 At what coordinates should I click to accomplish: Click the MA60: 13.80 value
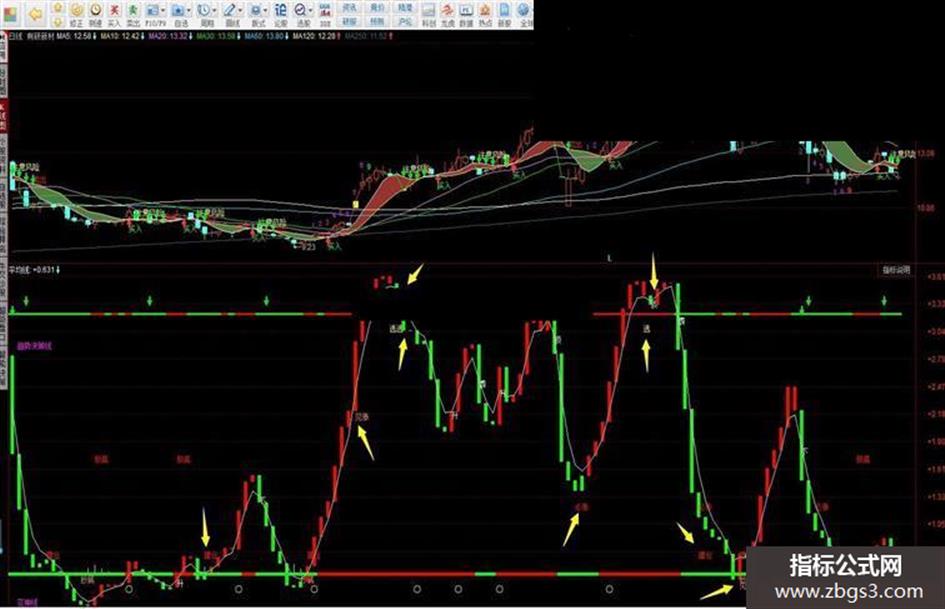pyautogui.click(x=266, y=36)
